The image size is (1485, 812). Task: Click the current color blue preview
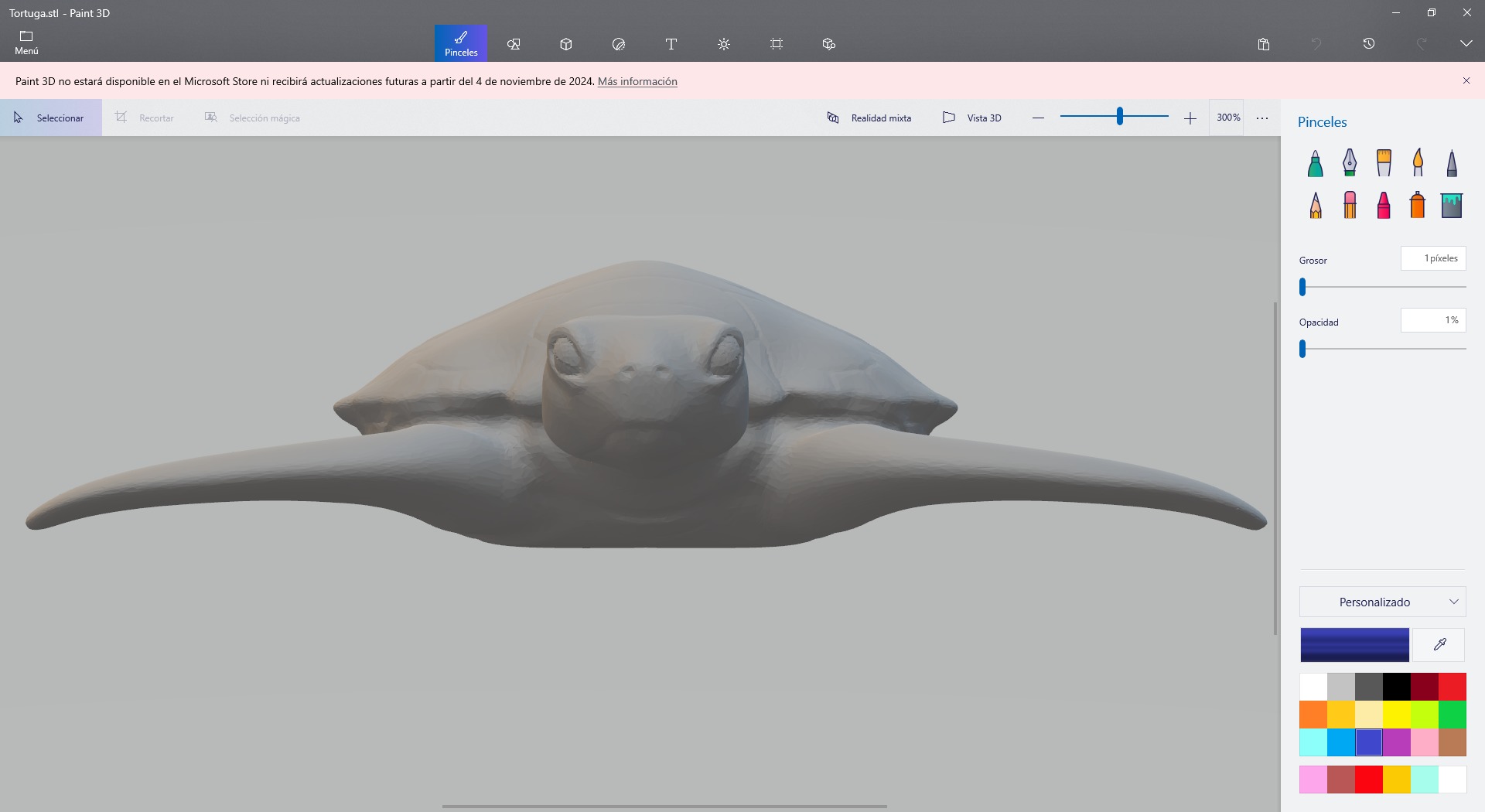[1354, 645]
